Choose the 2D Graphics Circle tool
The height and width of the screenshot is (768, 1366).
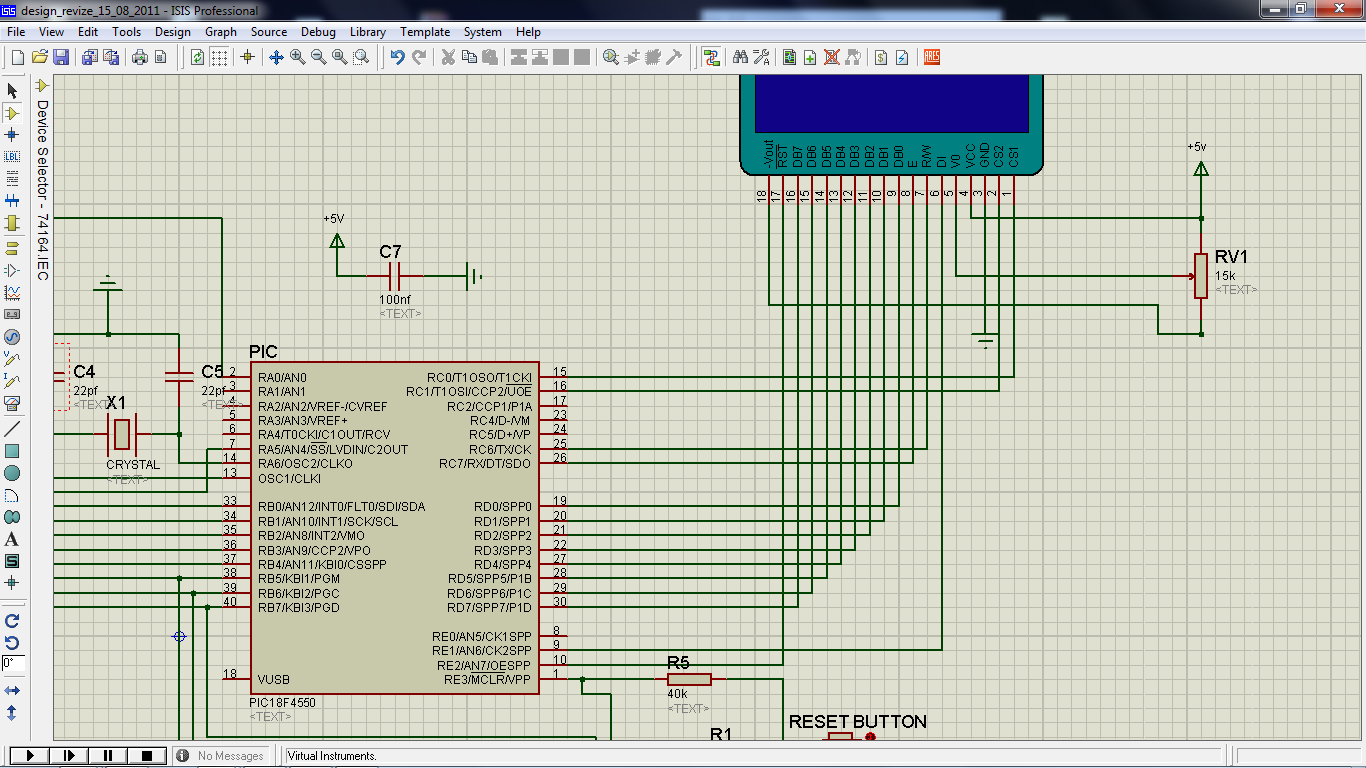click(x=12, y=473)
